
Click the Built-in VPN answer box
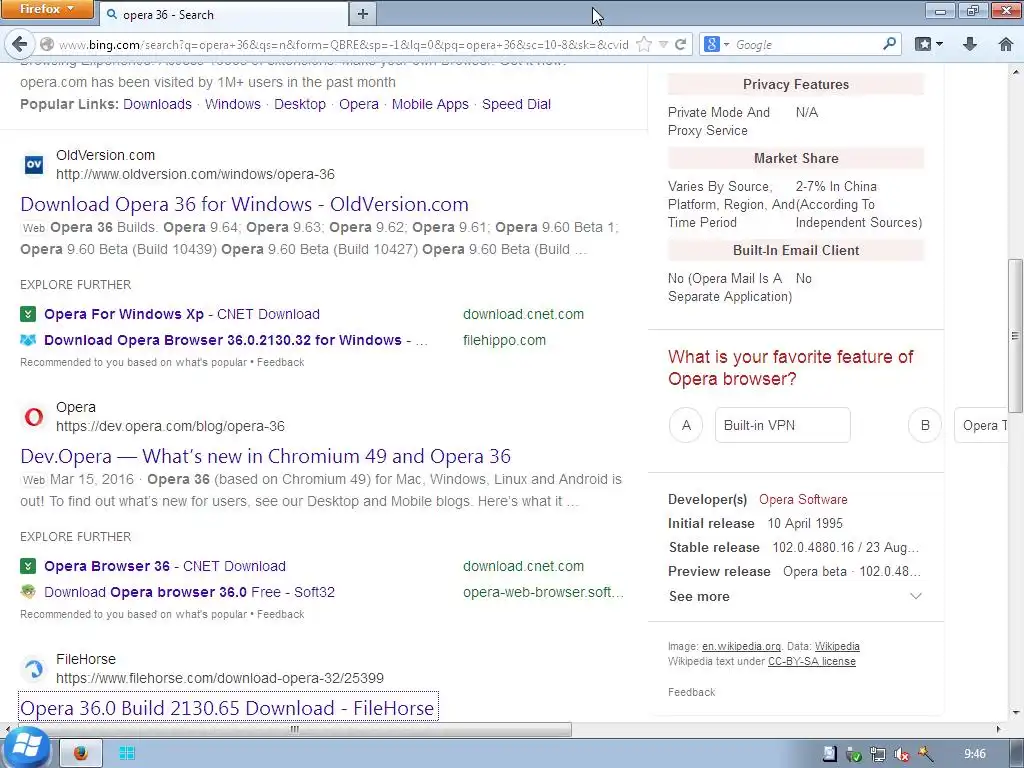782,425
